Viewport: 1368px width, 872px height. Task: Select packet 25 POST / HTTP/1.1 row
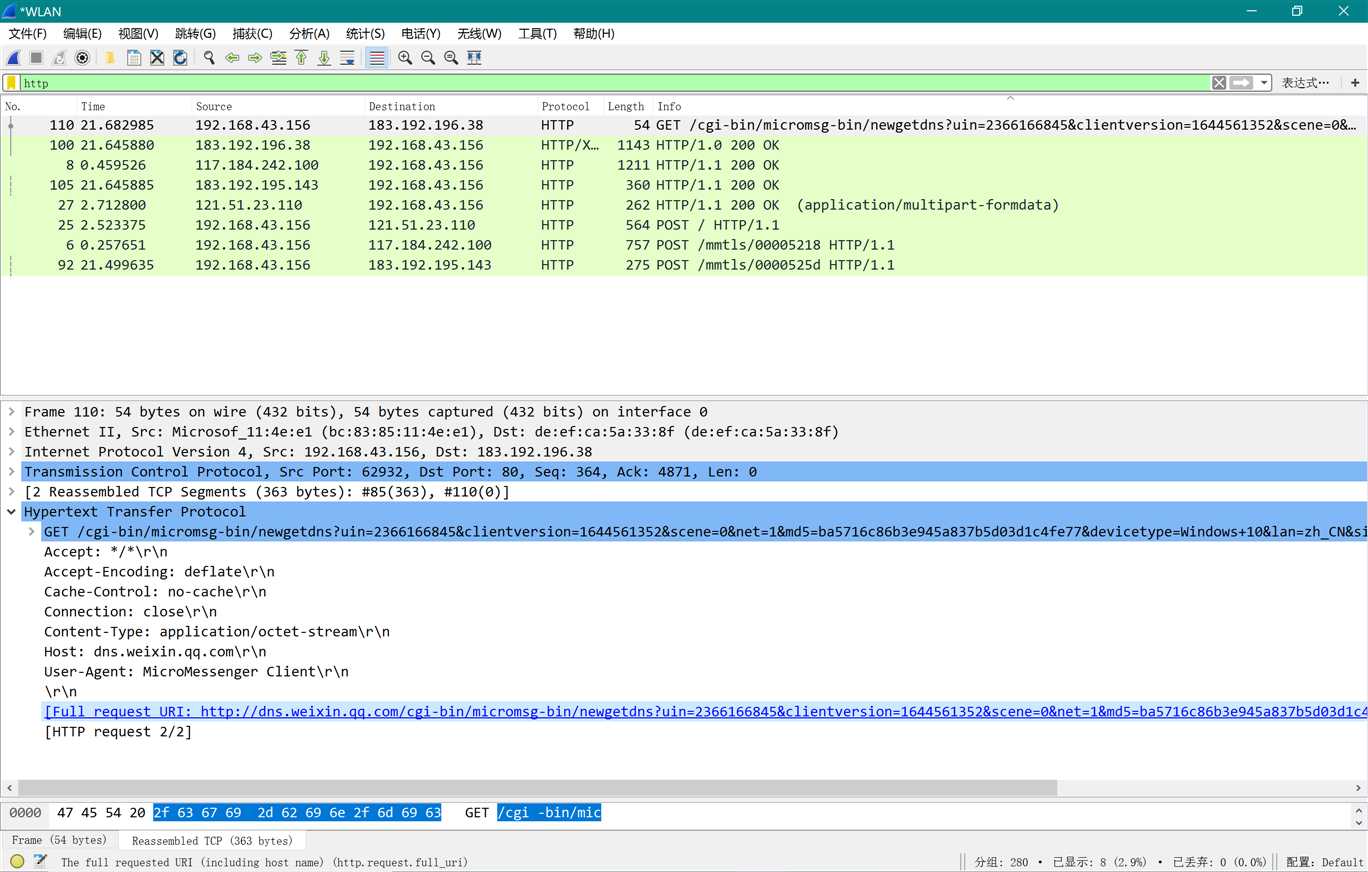pyautogui.click(x=684, y=225)
